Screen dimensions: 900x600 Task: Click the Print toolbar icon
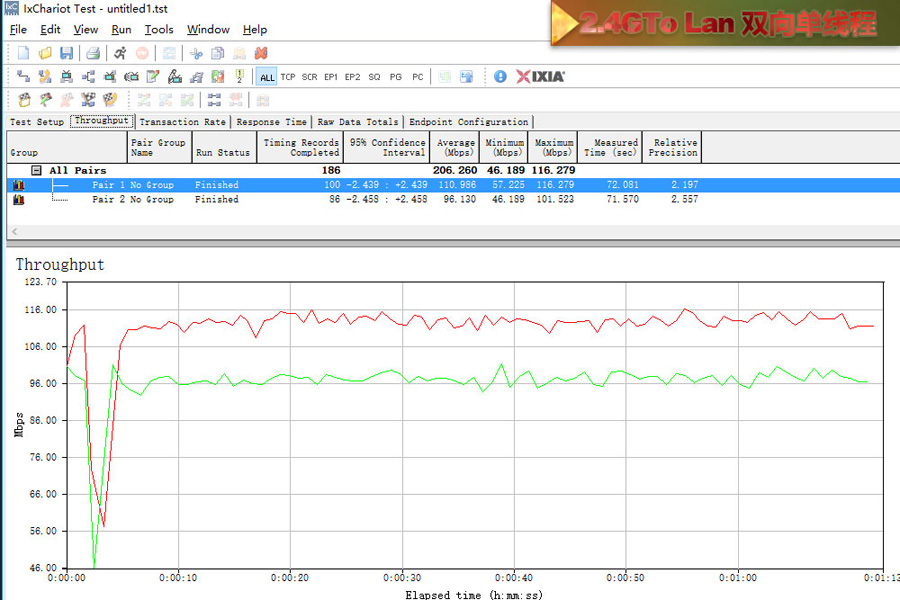coord(92,53)
